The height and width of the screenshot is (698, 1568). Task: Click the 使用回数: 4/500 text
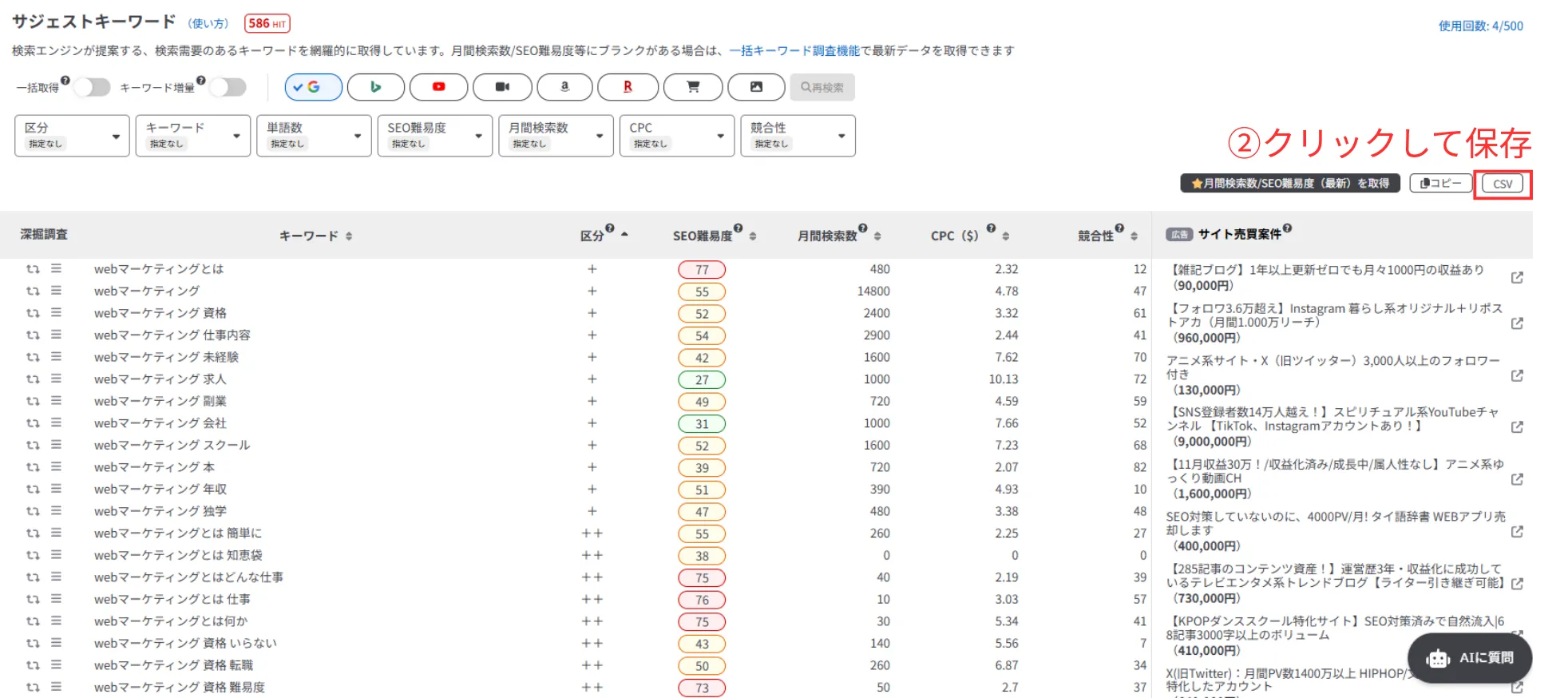coord(1481,26)
